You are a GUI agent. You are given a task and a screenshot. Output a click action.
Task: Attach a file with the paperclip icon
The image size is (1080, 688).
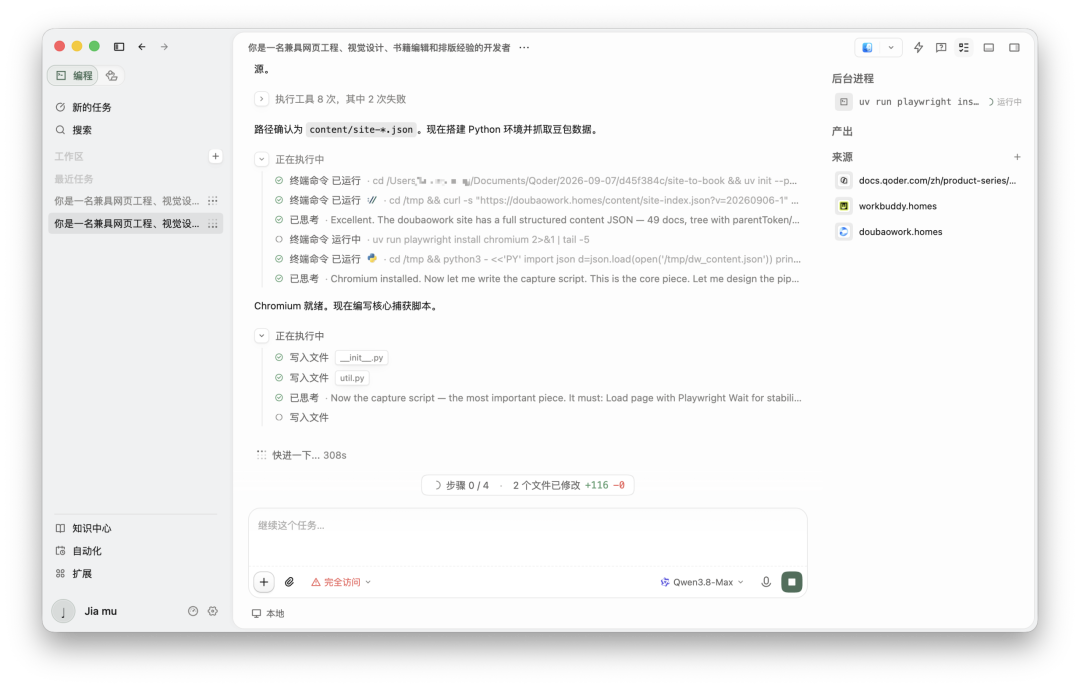[x=289, y=582]
